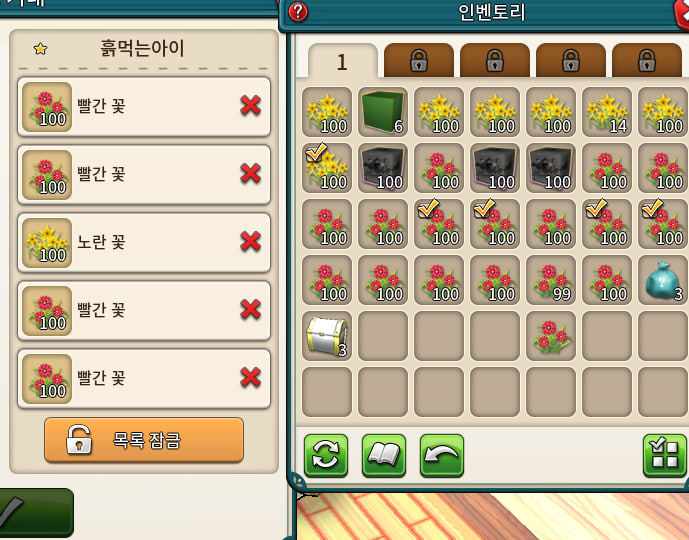This screenshot has width=689, height=540.
Task: Select the red flower item without count
Action: [x=551, y=336]
